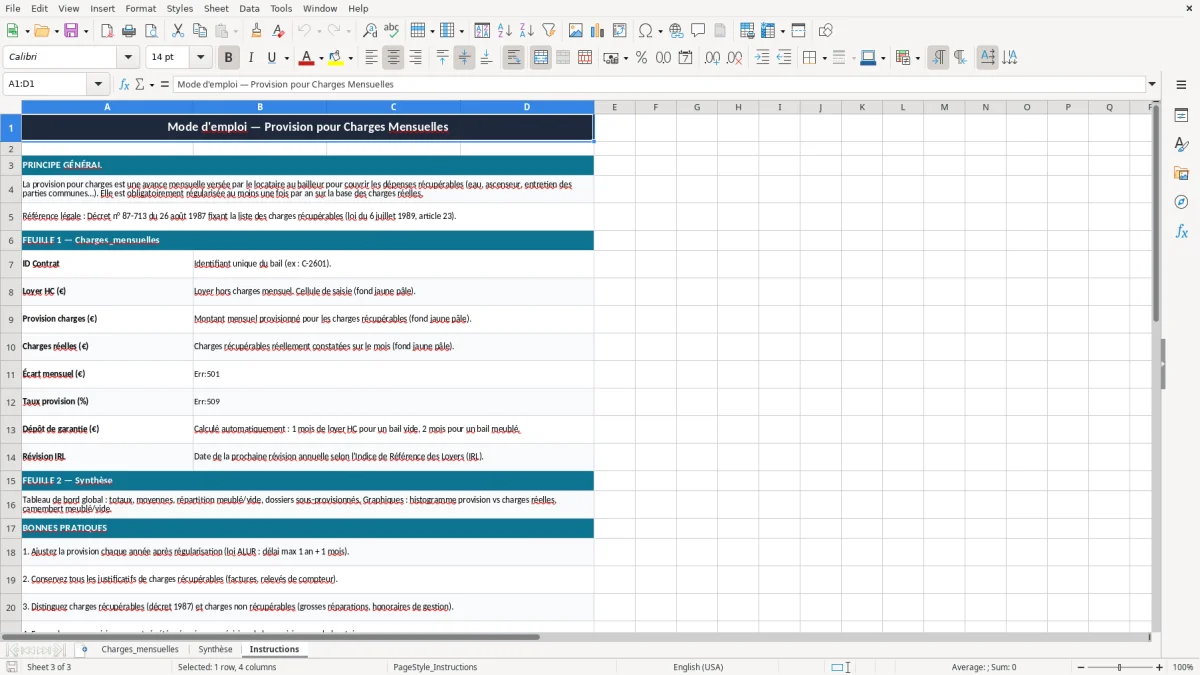Viewport: 1200px width, 675px height.
Task: Insert a hyperlink
Action: (676, 31)
